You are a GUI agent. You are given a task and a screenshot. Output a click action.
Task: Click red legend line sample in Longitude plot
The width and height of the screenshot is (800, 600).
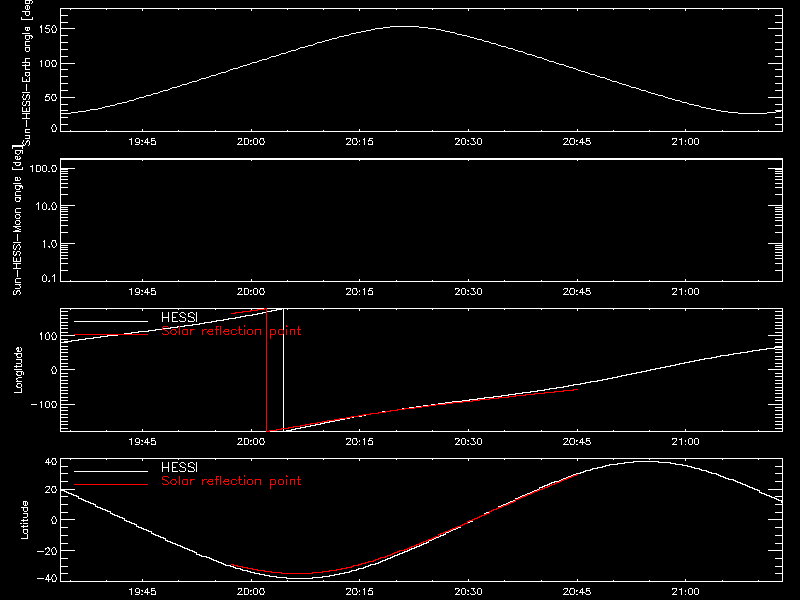(x=111, y=335)
